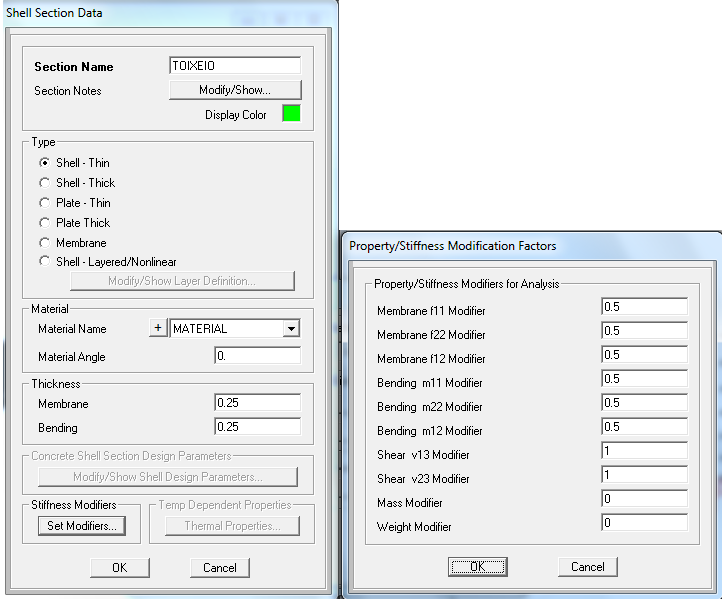Open the Material Name dropdown arrow
Screen dimensions: 722x599
point(291,329)
